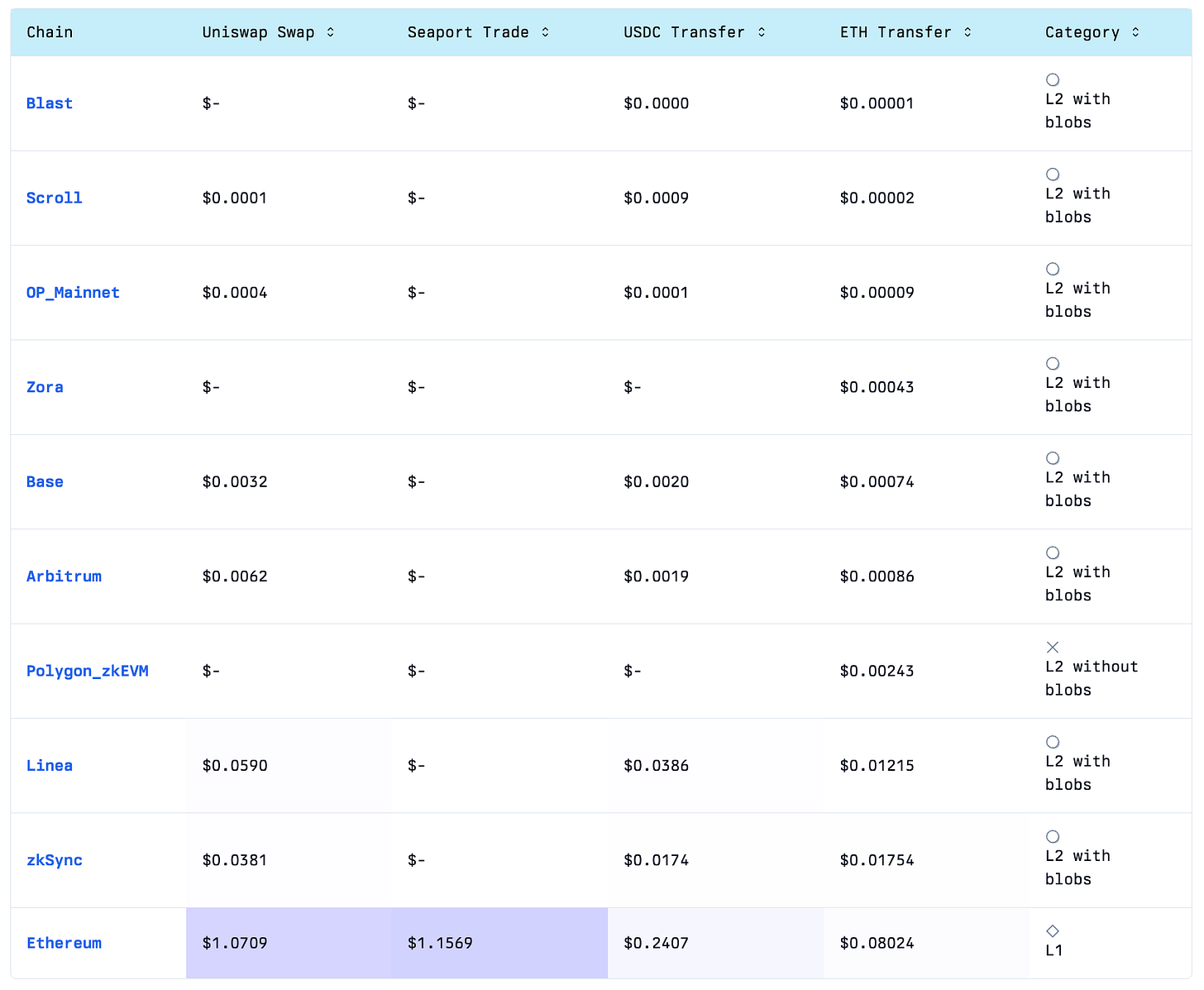Click the Category header label
The height and width of the screenshot is (990, 1204).
(1082, 32)
